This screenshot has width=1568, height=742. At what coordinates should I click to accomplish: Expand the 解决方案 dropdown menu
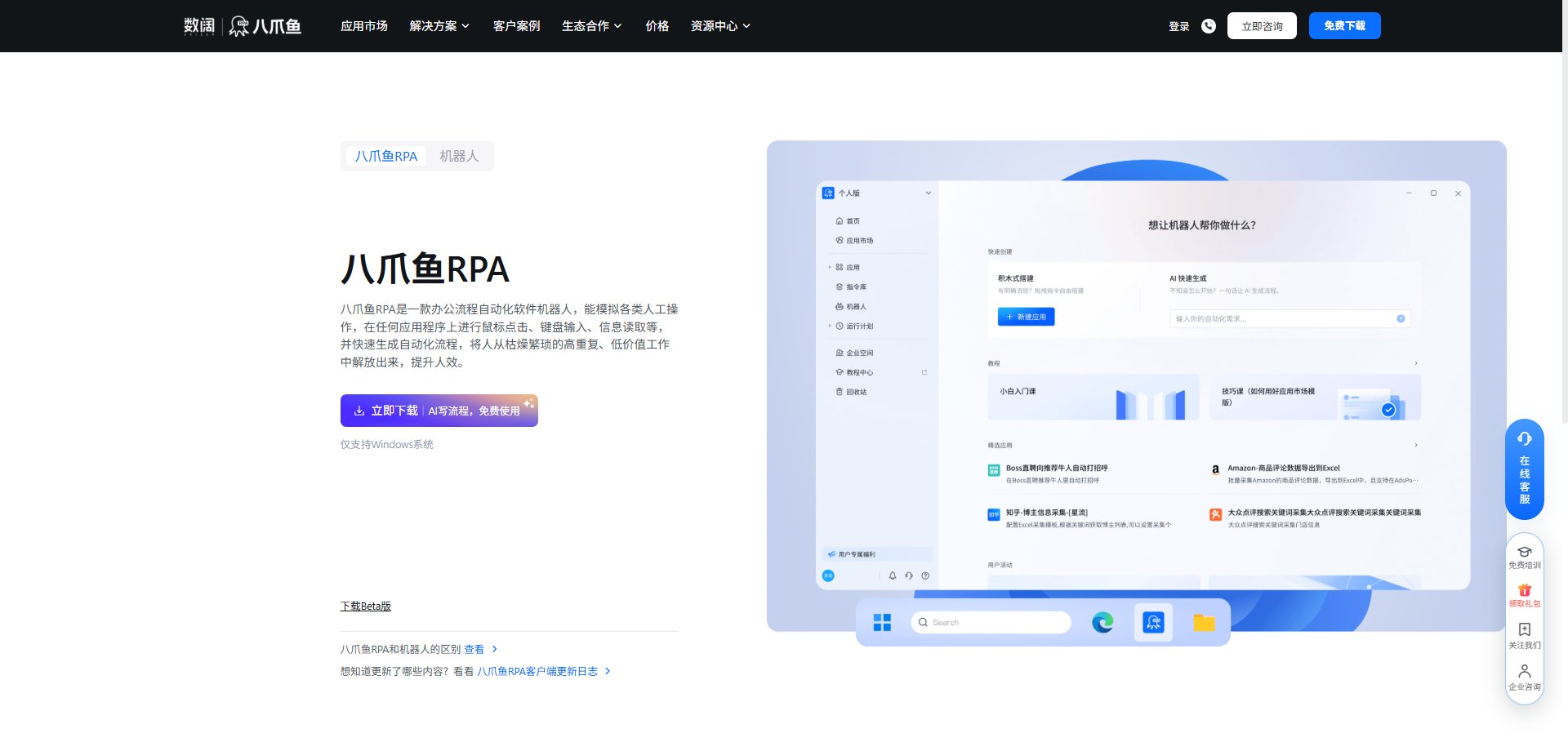pyautogui.click(x=439, y=26)
